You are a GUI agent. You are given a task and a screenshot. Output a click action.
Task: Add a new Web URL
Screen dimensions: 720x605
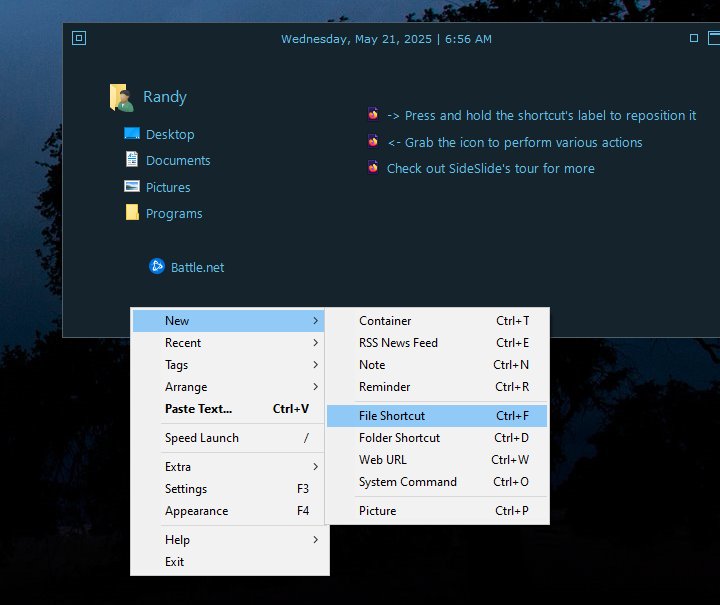pyautogui.click(x=437, y=460)
